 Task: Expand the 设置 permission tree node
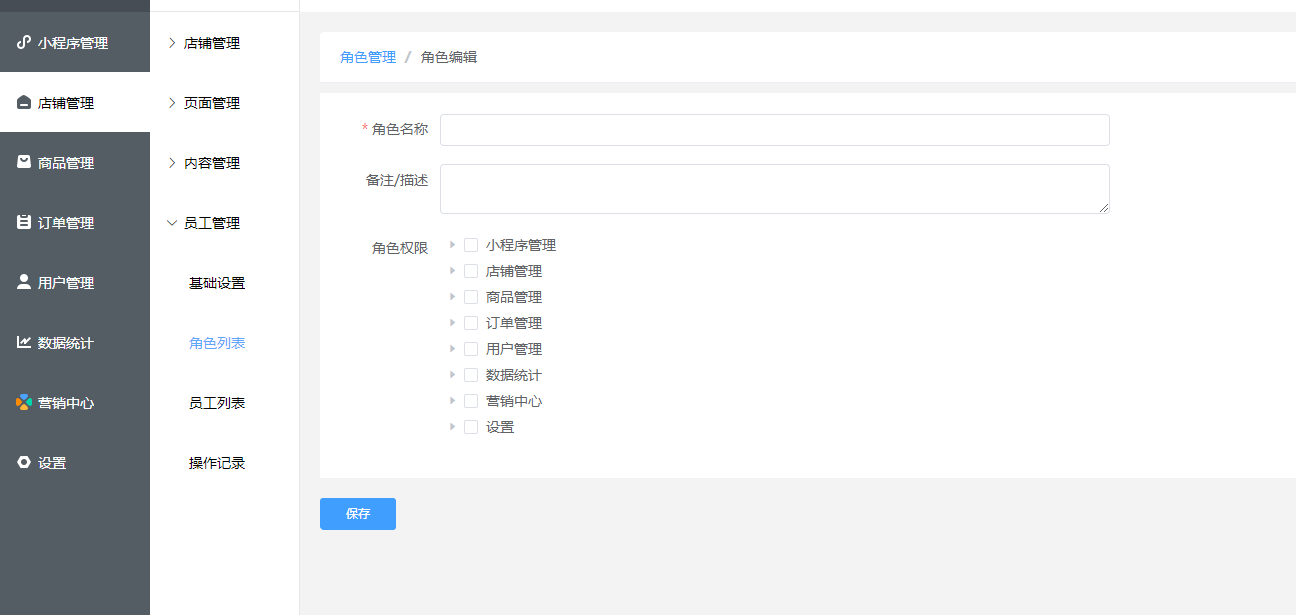[453, 426]
